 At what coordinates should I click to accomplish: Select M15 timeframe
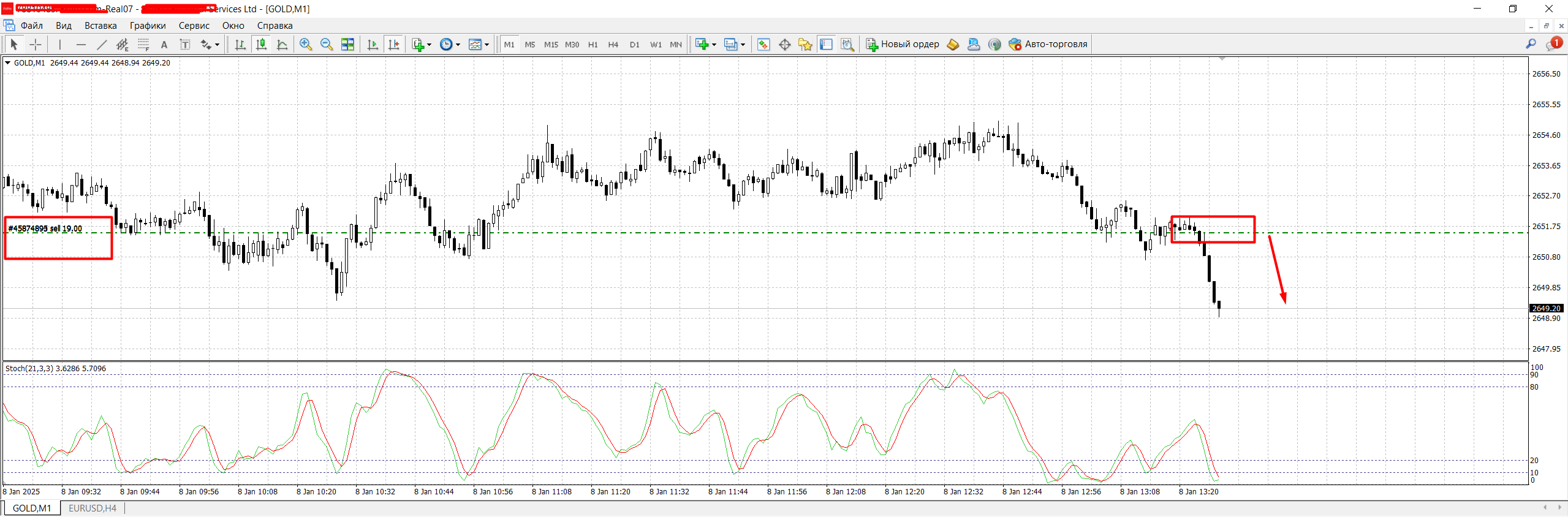(551, 44)
